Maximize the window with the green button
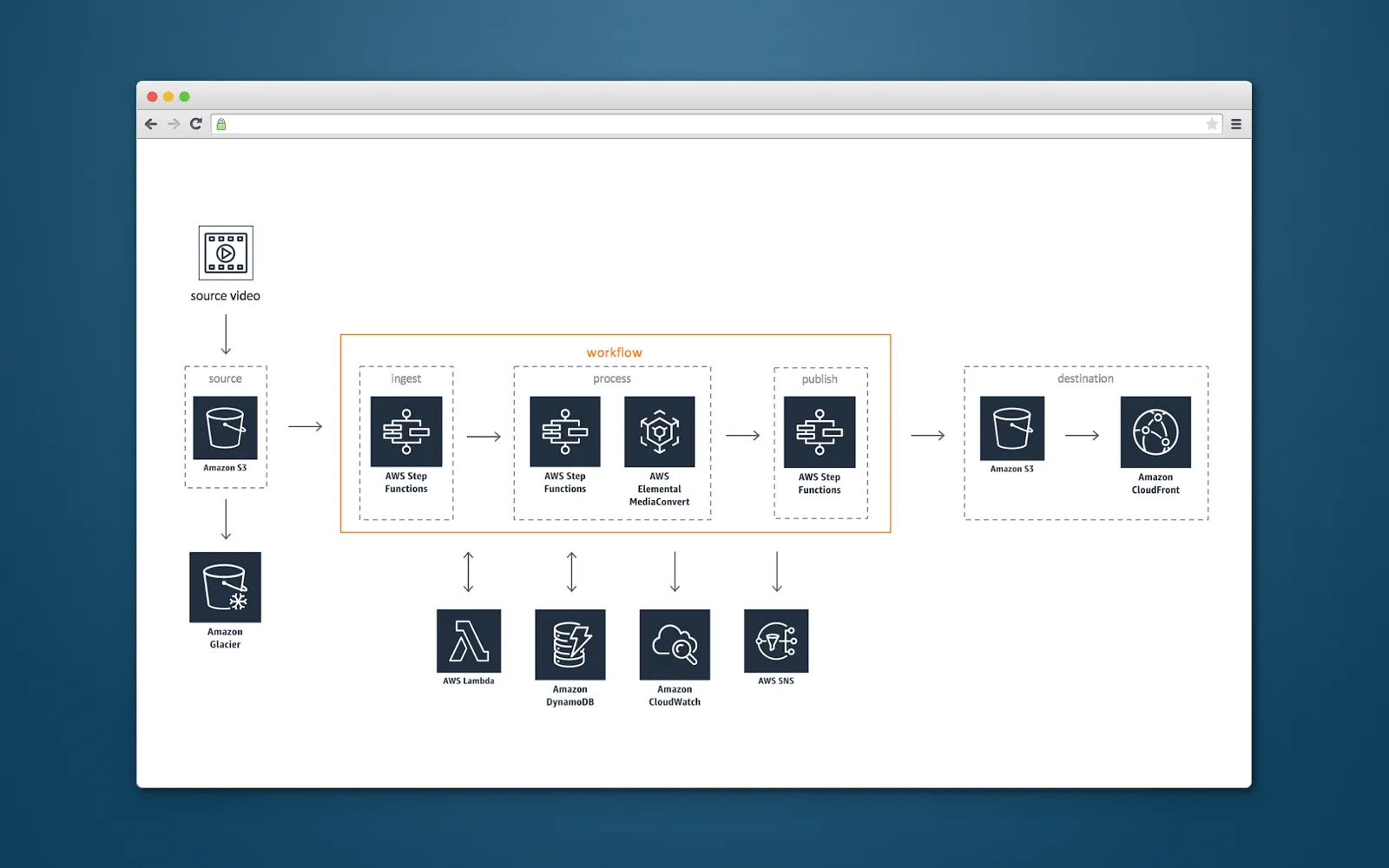This screenshot has width=1389, height=868. 184,96
